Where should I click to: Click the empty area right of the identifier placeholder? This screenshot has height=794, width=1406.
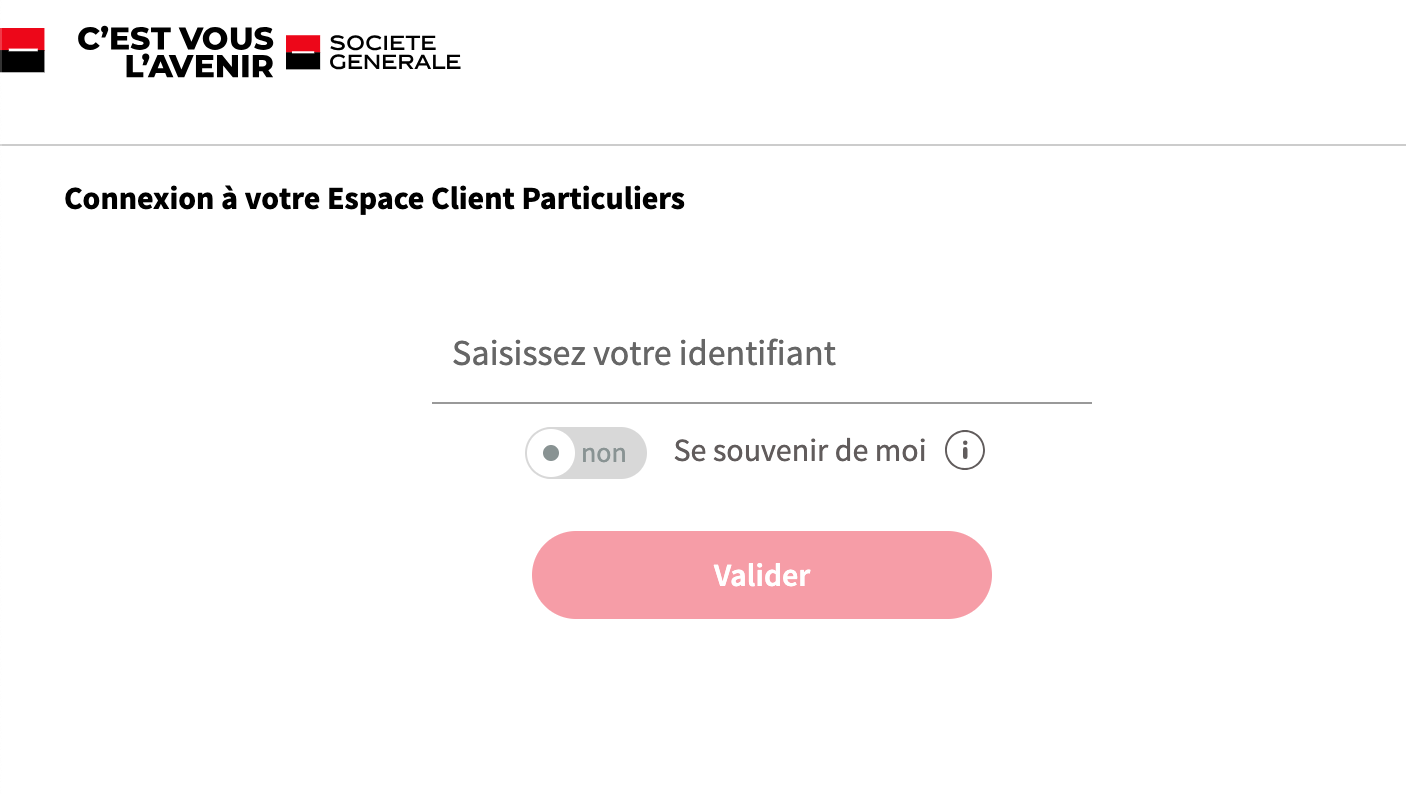964,355
